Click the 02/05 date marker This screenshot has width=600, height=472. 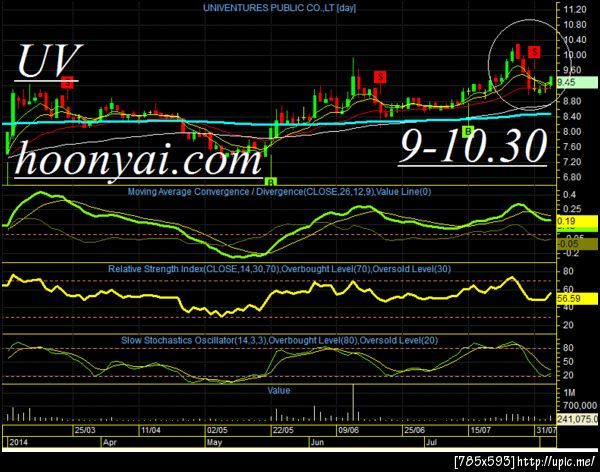(217, 430)
